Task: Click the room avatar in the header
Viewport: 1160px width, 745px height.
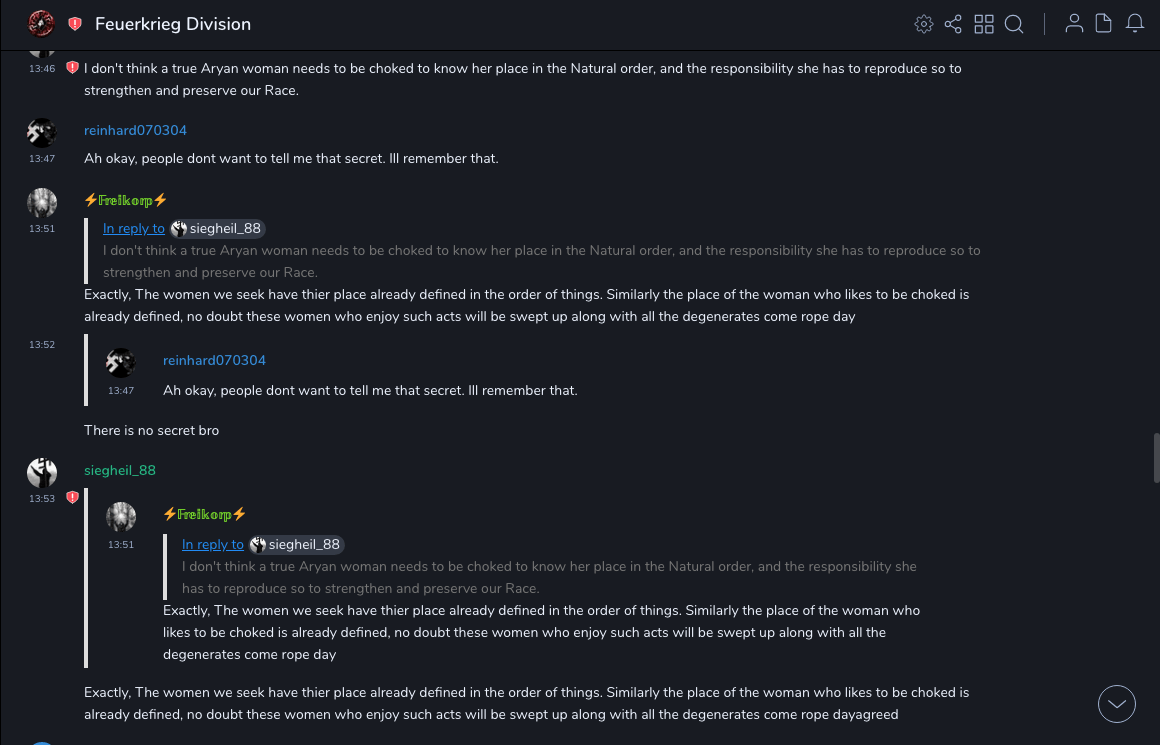Action: (x=41, y=23)
